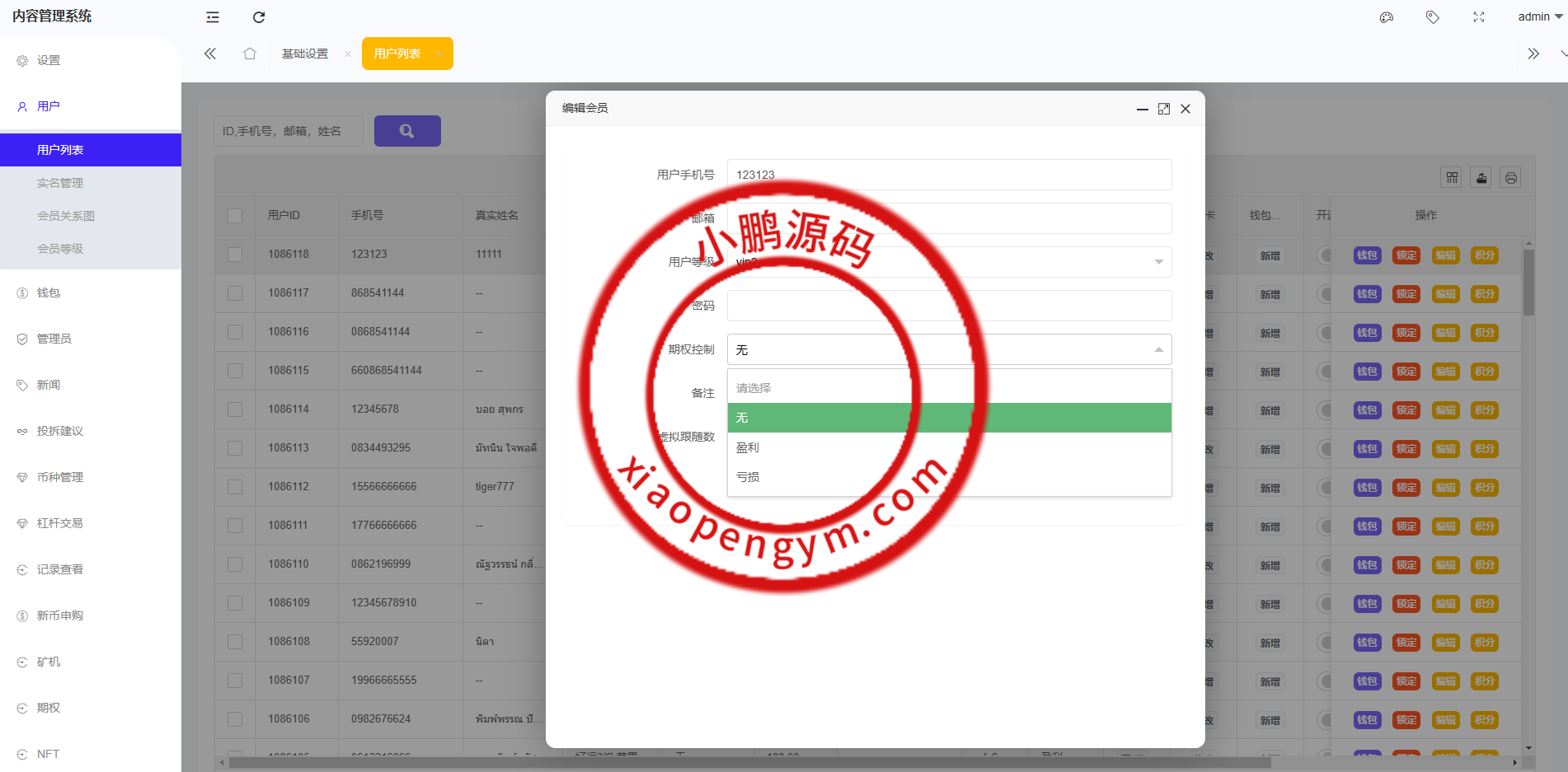
Task: Open the 用户等级 dropdown
Action: pyautogui.click(x=948, y=262)
